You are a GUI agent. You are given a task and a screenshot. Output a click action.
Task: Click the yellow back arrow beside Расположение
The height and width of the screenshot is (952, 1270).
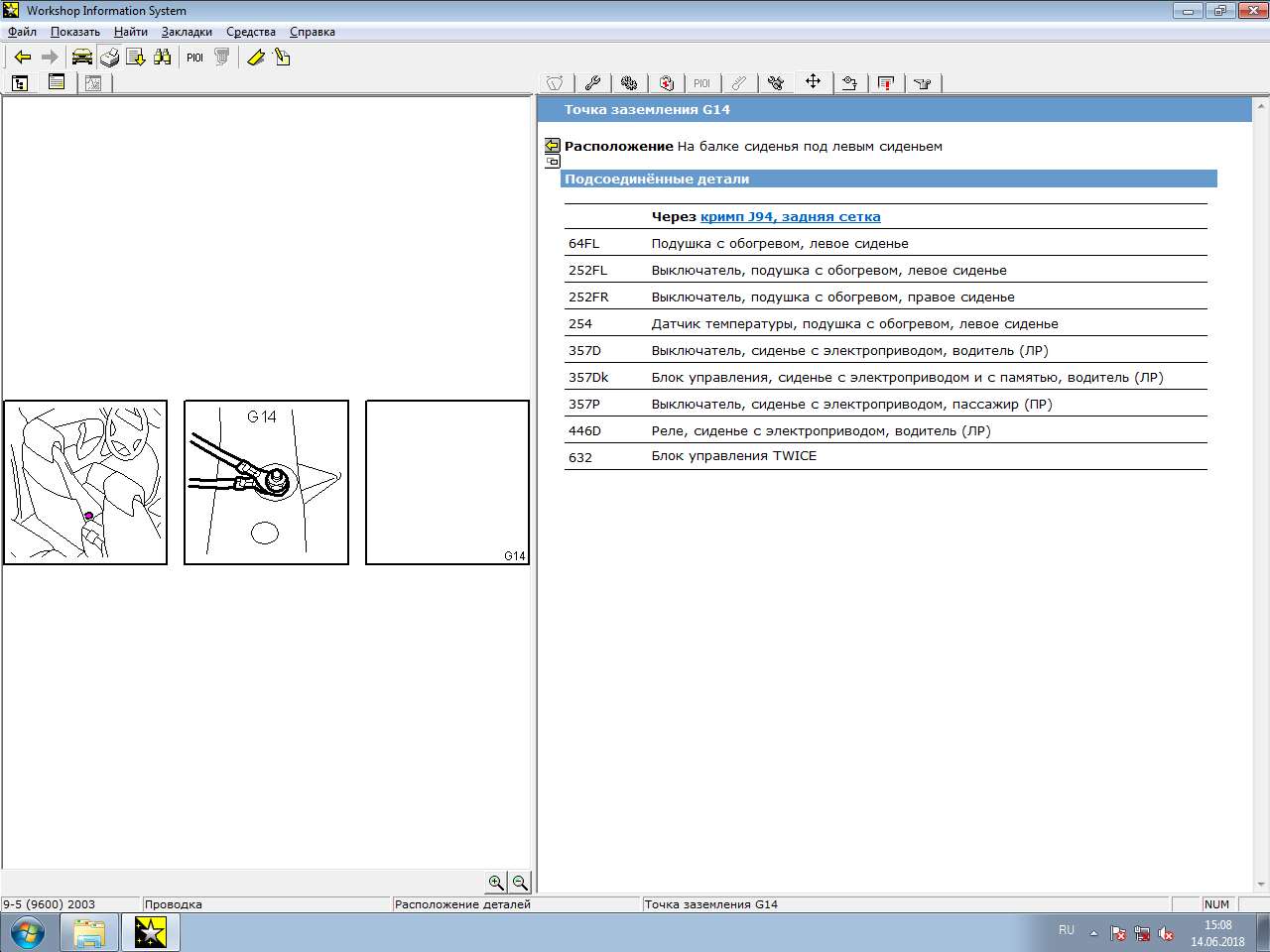(x=553, y=146)
